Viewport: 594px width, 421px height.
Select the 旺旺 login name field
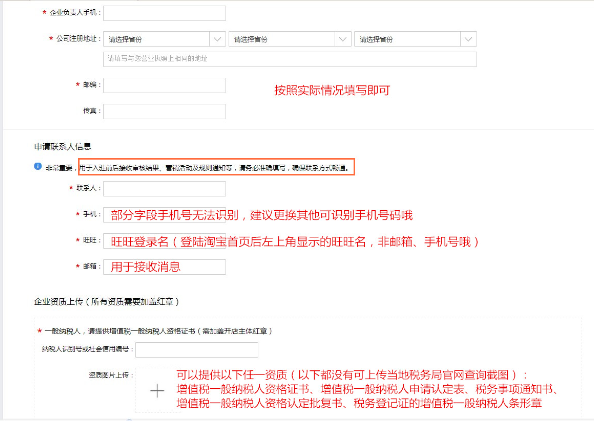click(164, 241)
